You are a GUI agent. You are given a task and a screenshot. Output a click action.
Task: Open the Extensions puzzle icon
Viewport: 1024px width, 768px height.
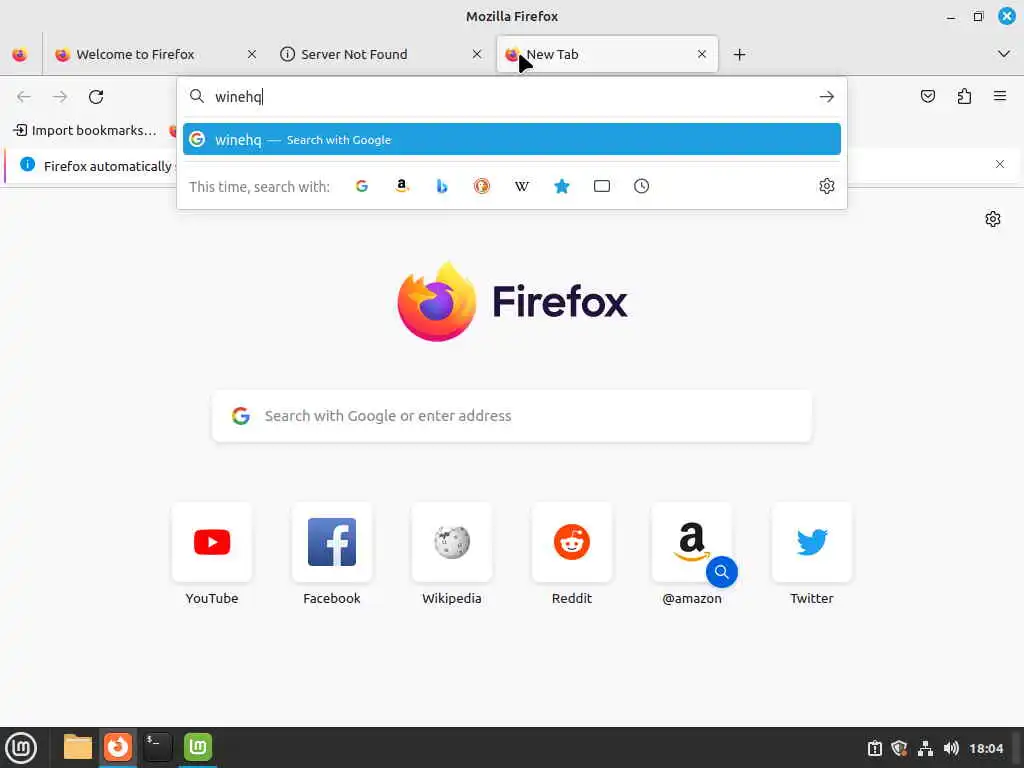964,97
